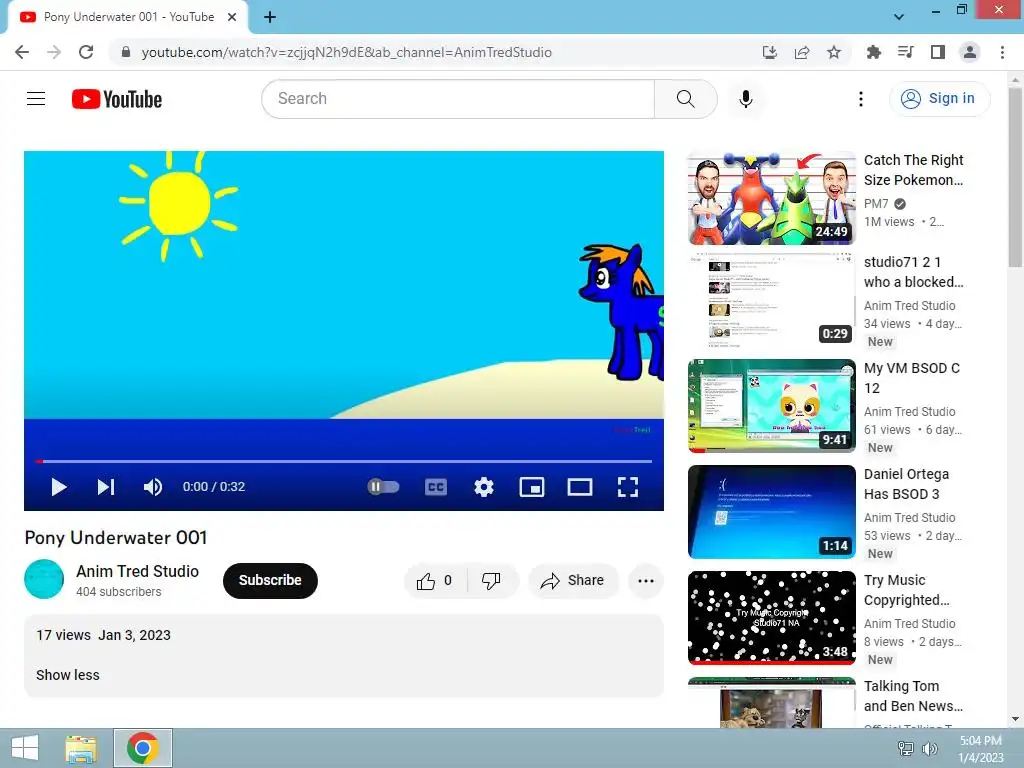Dislike the video with thumbs down
This screenshot has height=768, width=1024.
(x=492, y=581)
